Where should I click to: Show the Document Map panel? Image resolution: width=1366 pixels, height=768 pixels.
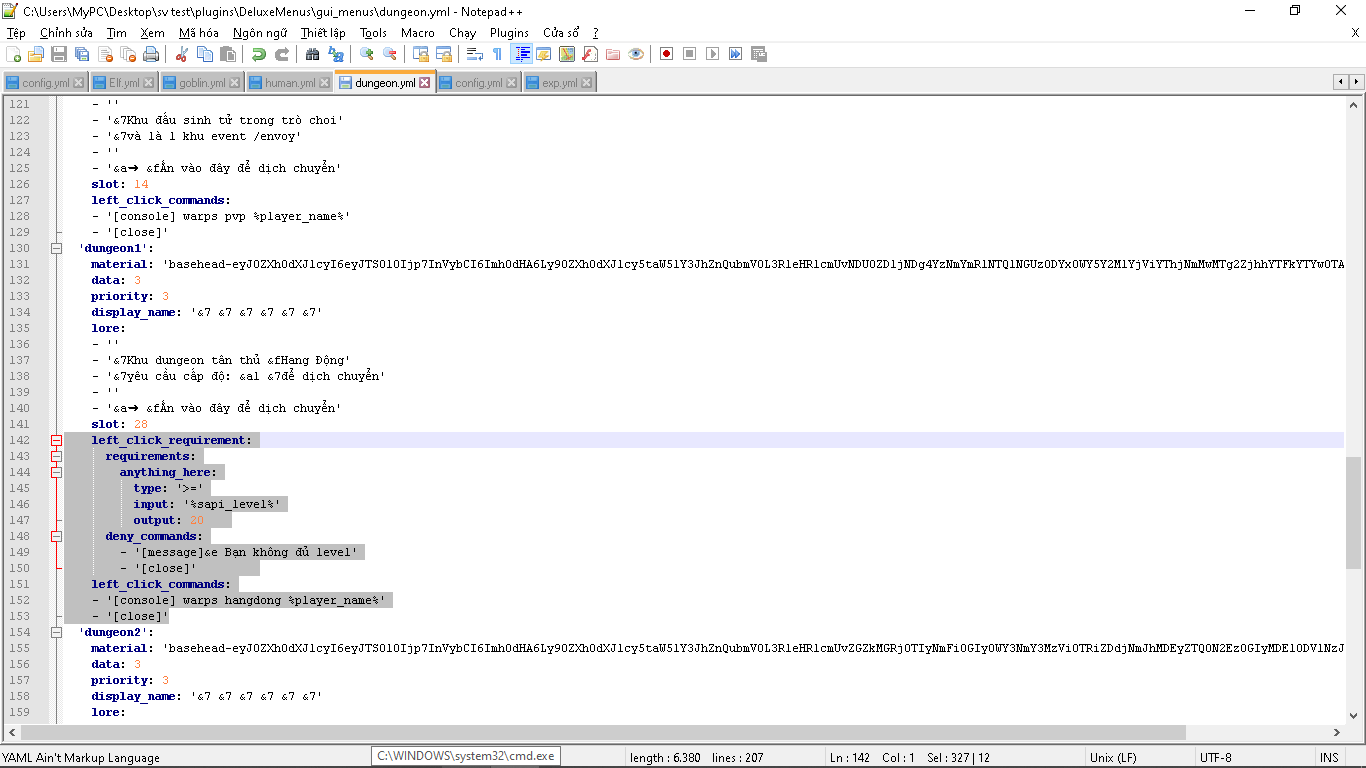point(567,54)
